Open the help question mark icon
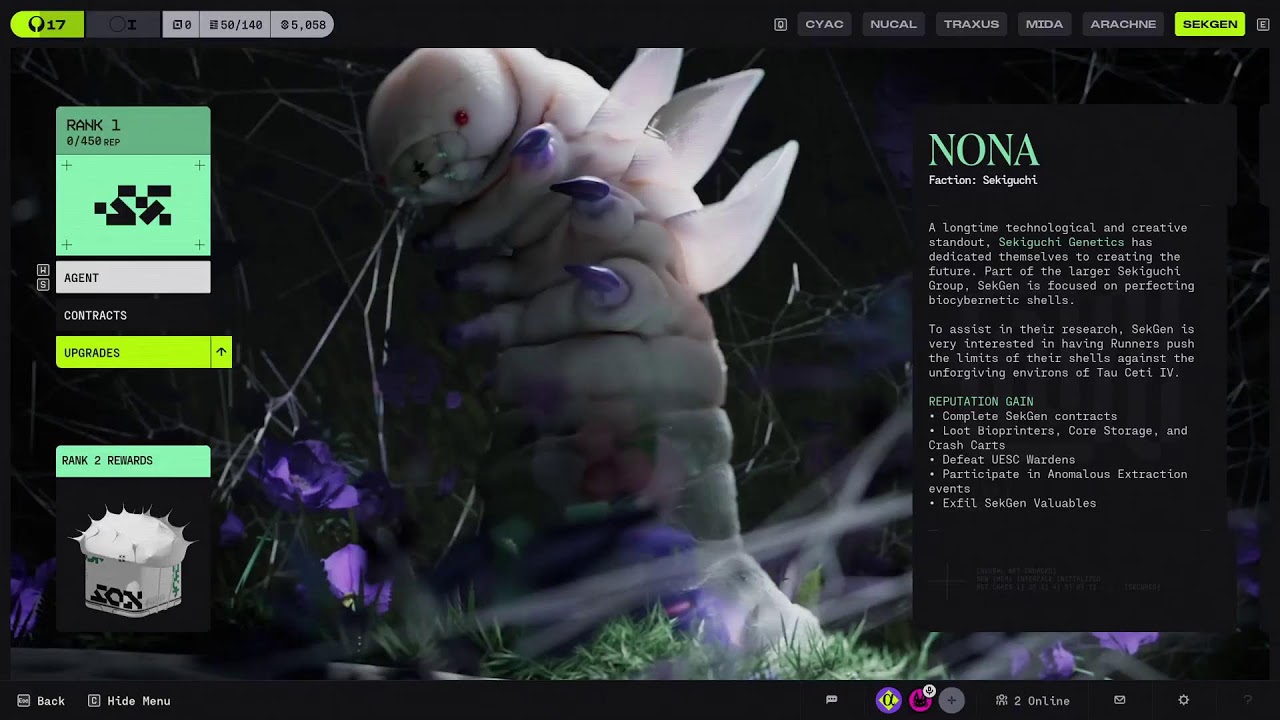The height and width of the screenshot is (720, 1280). tap(1247, 700)
